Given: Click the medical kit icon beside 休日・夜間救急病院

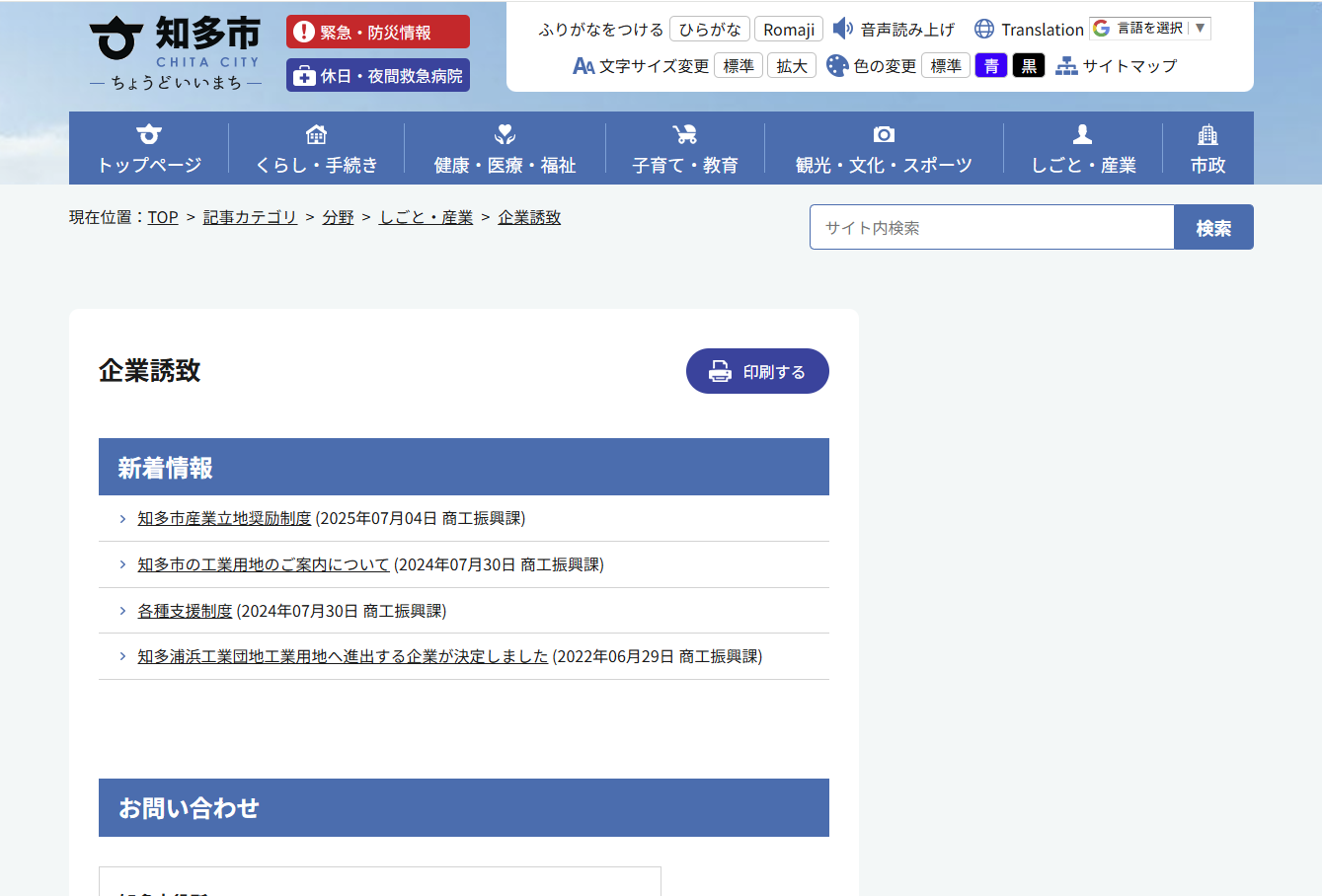Looking at the screenshot, I should tap(304, 76).
